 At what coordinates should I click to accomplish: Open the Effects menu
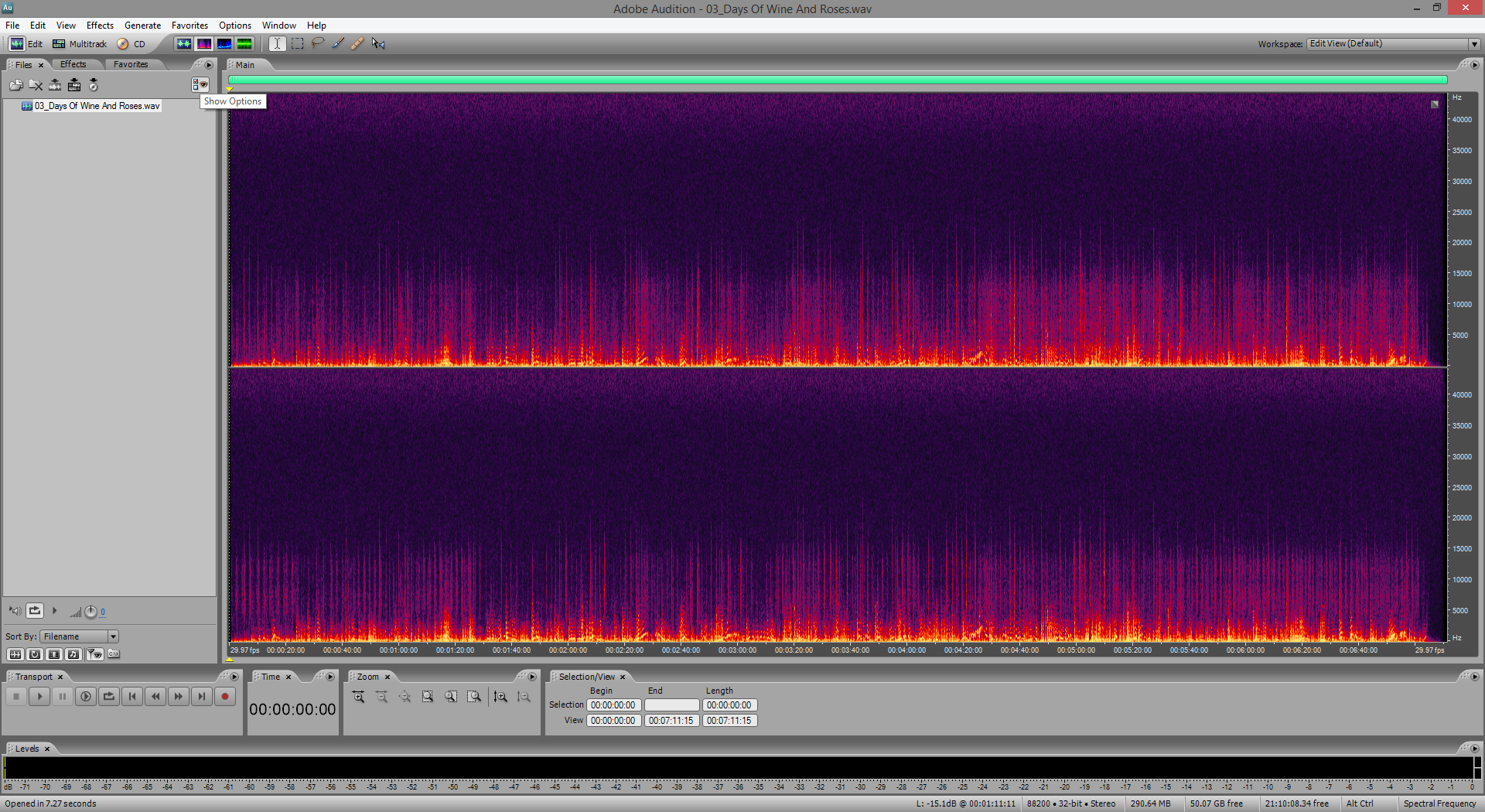[100, 26]
